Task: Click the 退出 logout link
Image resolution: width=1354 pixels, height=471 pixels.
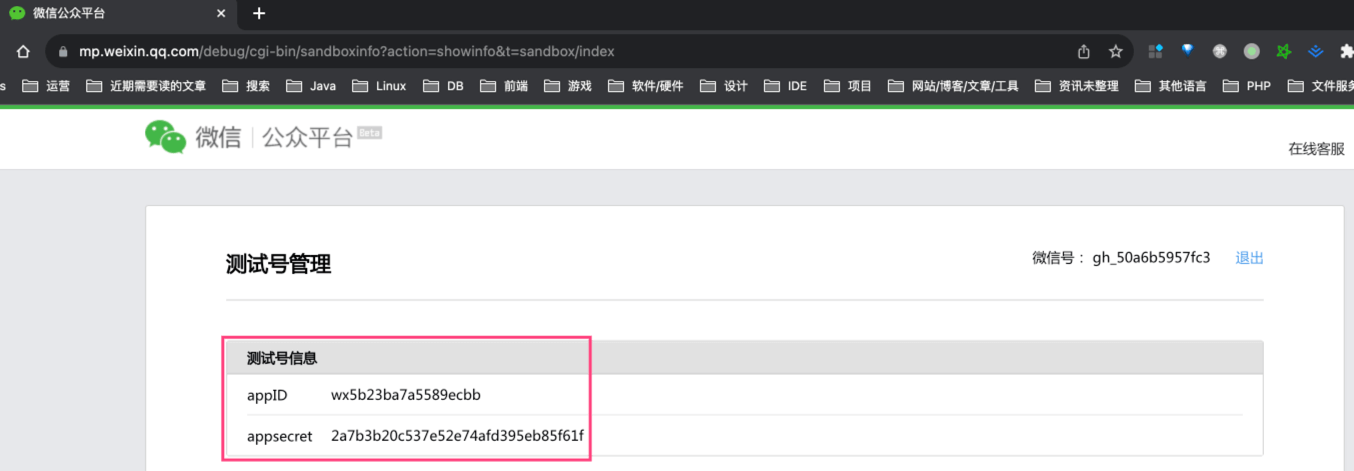Action: (x=1249, y=258)
